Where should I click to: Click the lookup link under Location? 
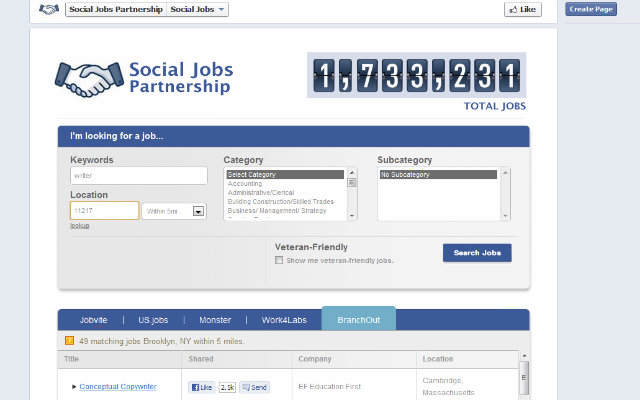click(80, 226)
